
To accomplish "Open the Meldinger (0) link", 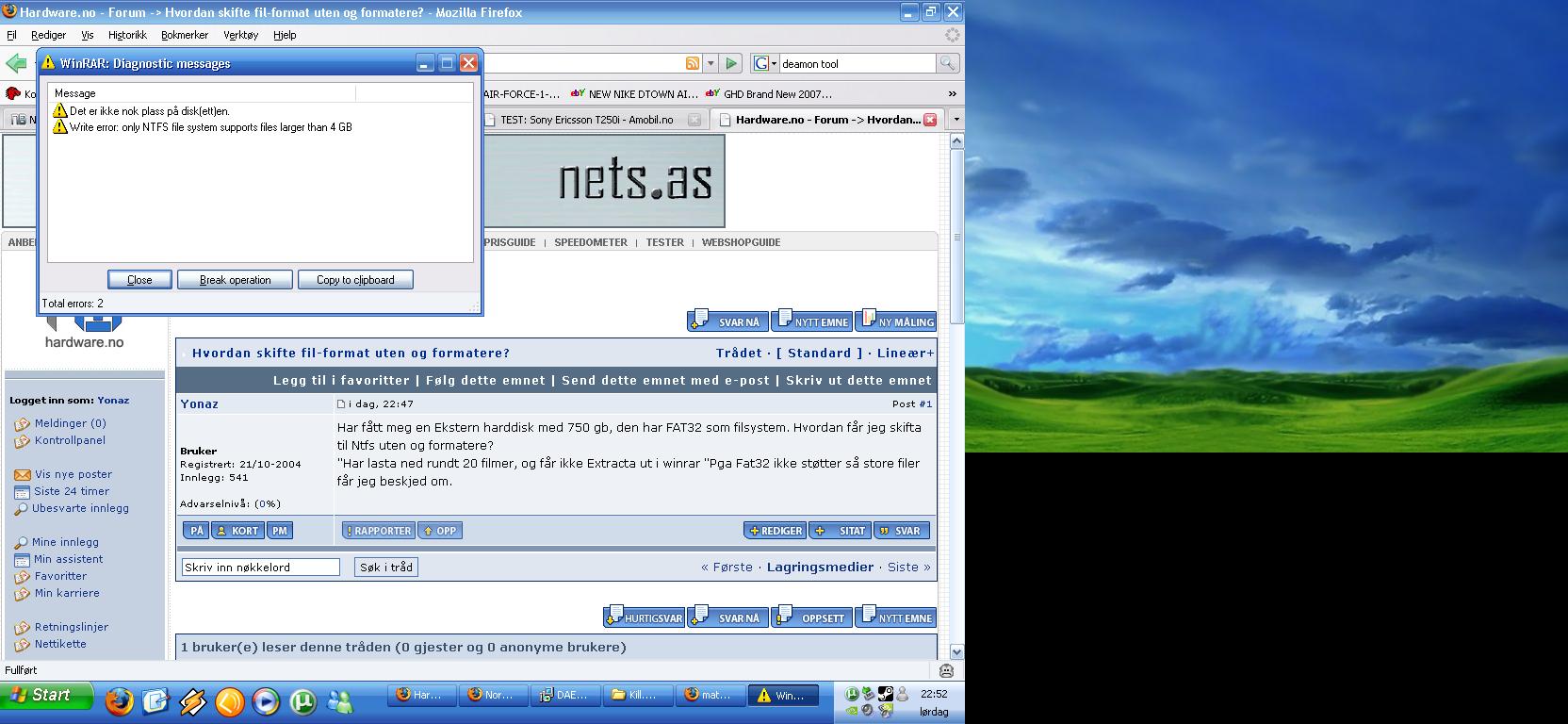I will 71,423.
